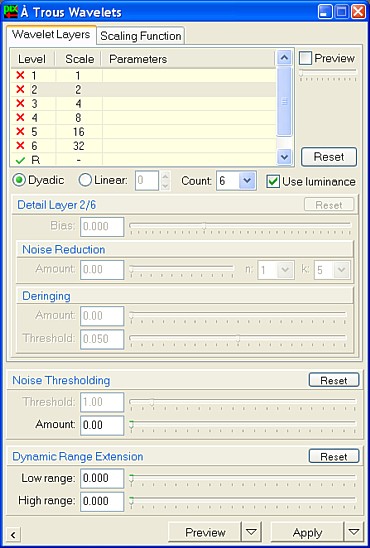
Task: Click the Bias input field
Action: pyautogui.click(x=102, y=226)
